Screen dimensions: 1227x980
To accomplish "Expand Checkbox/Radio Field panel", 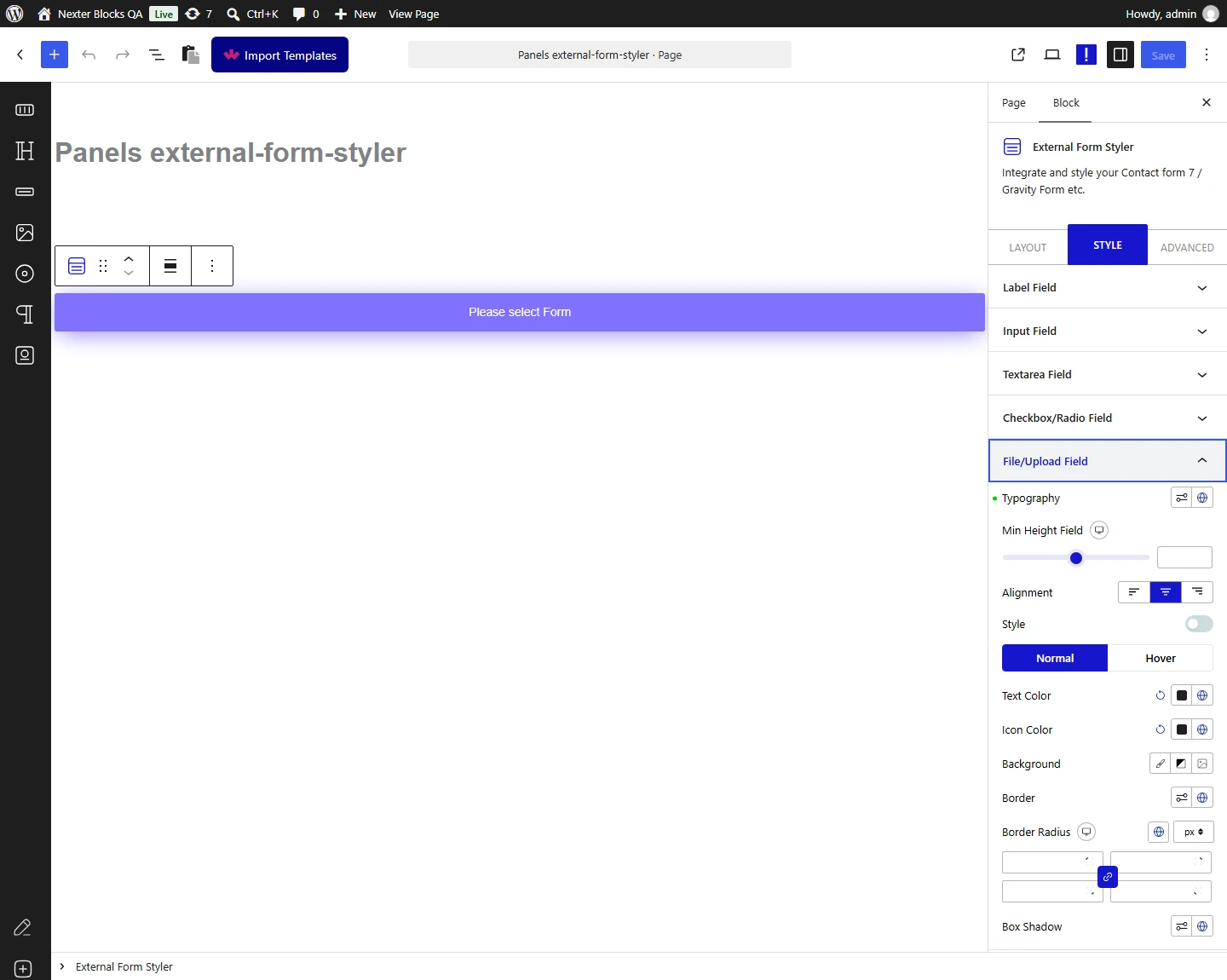I will tap(1108, 418).
